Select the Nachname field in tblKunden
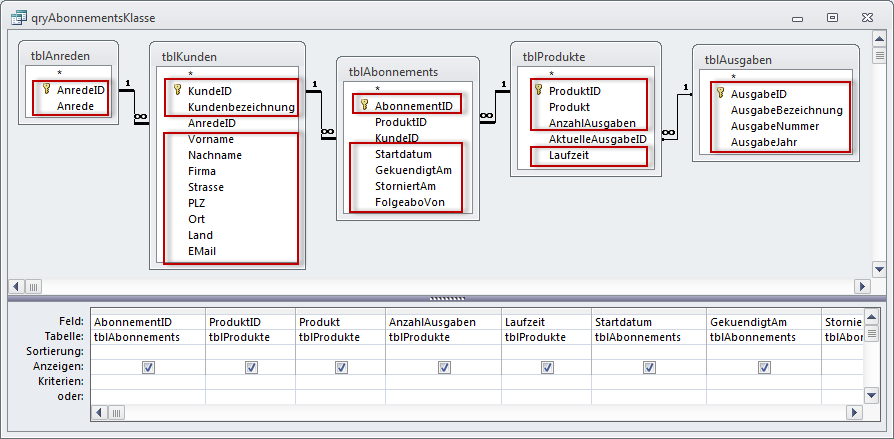The width and height of the screenshot is (894, 439). pyautogui.click(x=214, y=155)
